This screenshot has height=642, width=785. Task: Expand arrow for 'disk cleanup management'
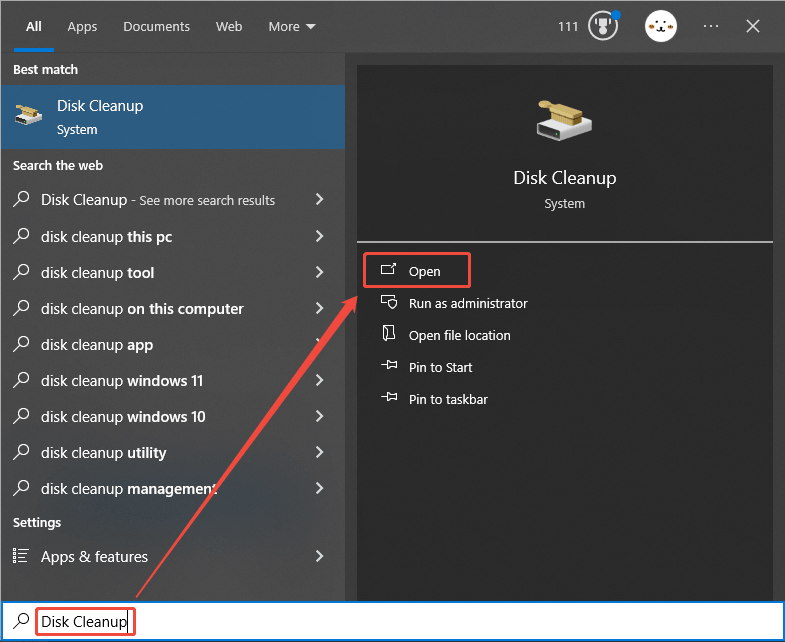(x=319, y=488)
